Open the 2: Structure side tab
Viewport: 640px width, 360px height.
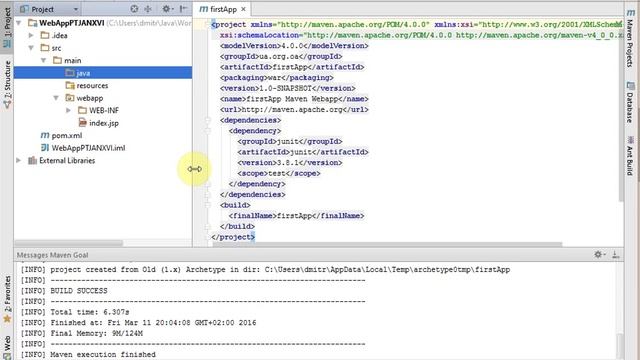click(7, 84)
